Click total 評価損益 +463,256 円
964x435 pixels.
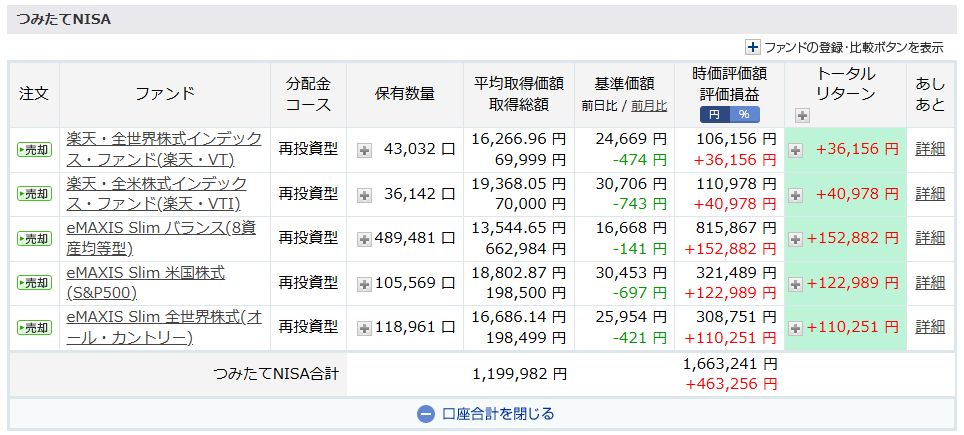(731, 385)
